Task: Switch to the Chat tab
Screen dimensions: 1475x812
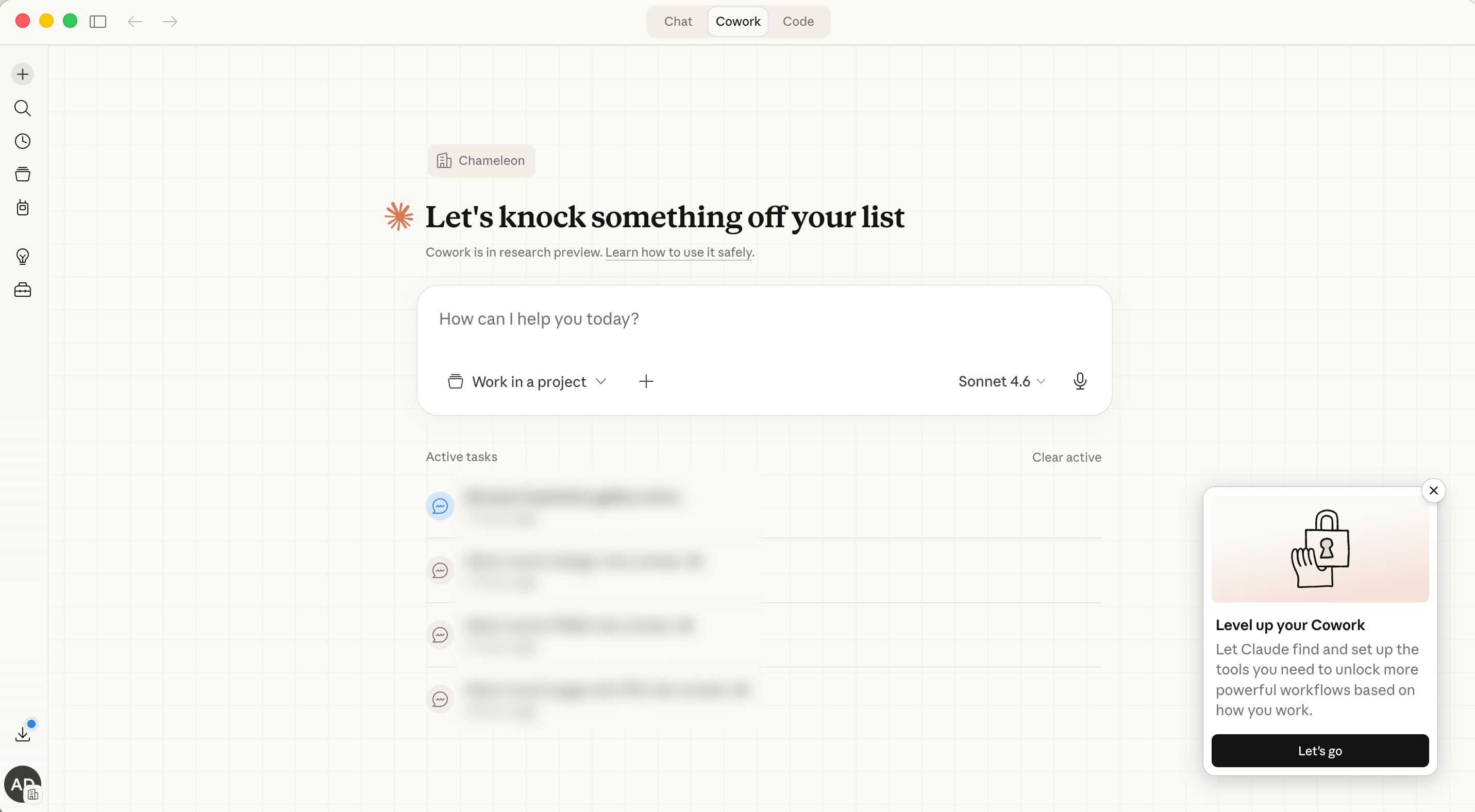Action: [x=678, y=21]
